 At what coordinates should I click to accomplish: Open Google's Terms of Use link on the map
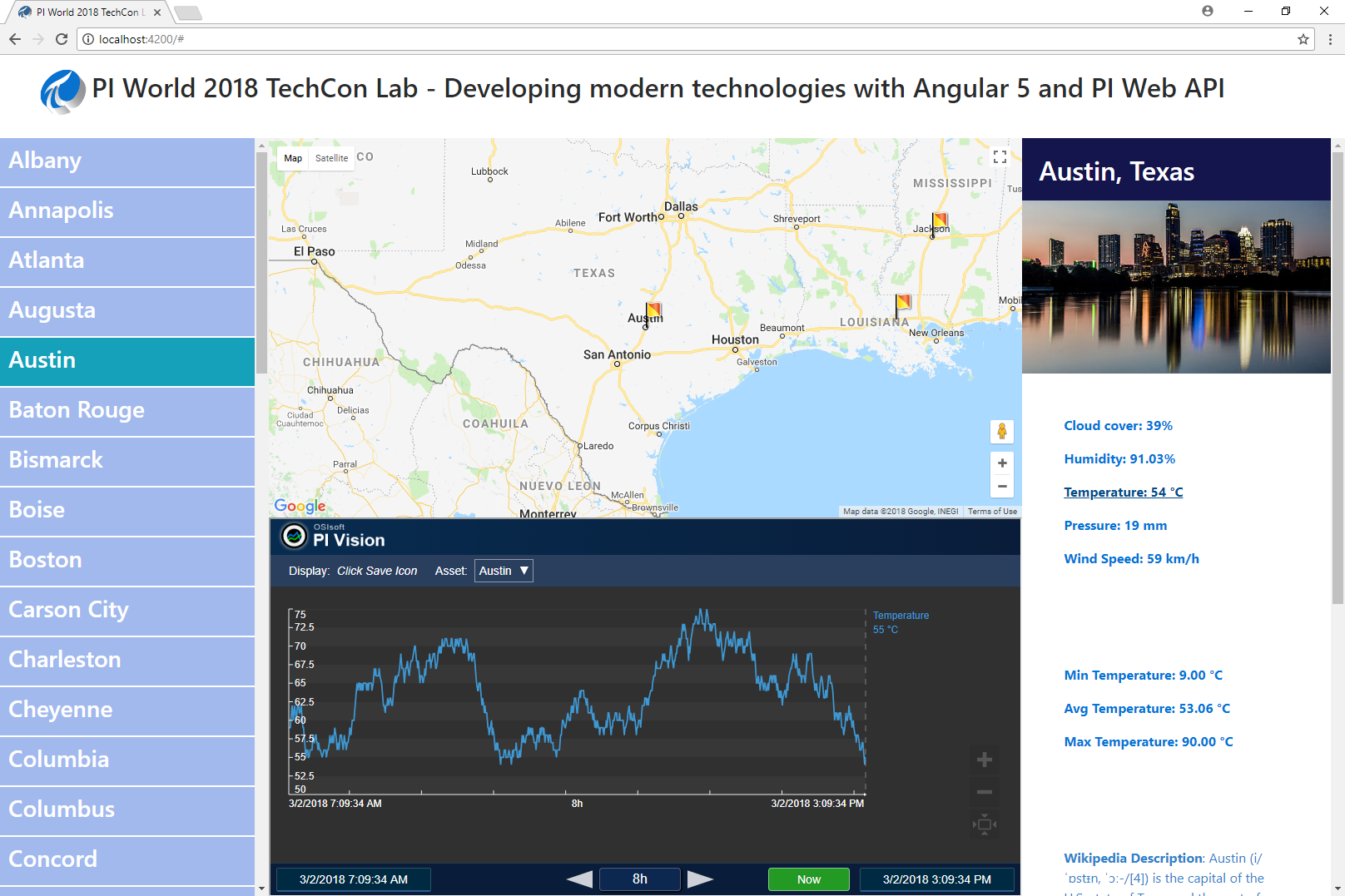tap(991, 511)
